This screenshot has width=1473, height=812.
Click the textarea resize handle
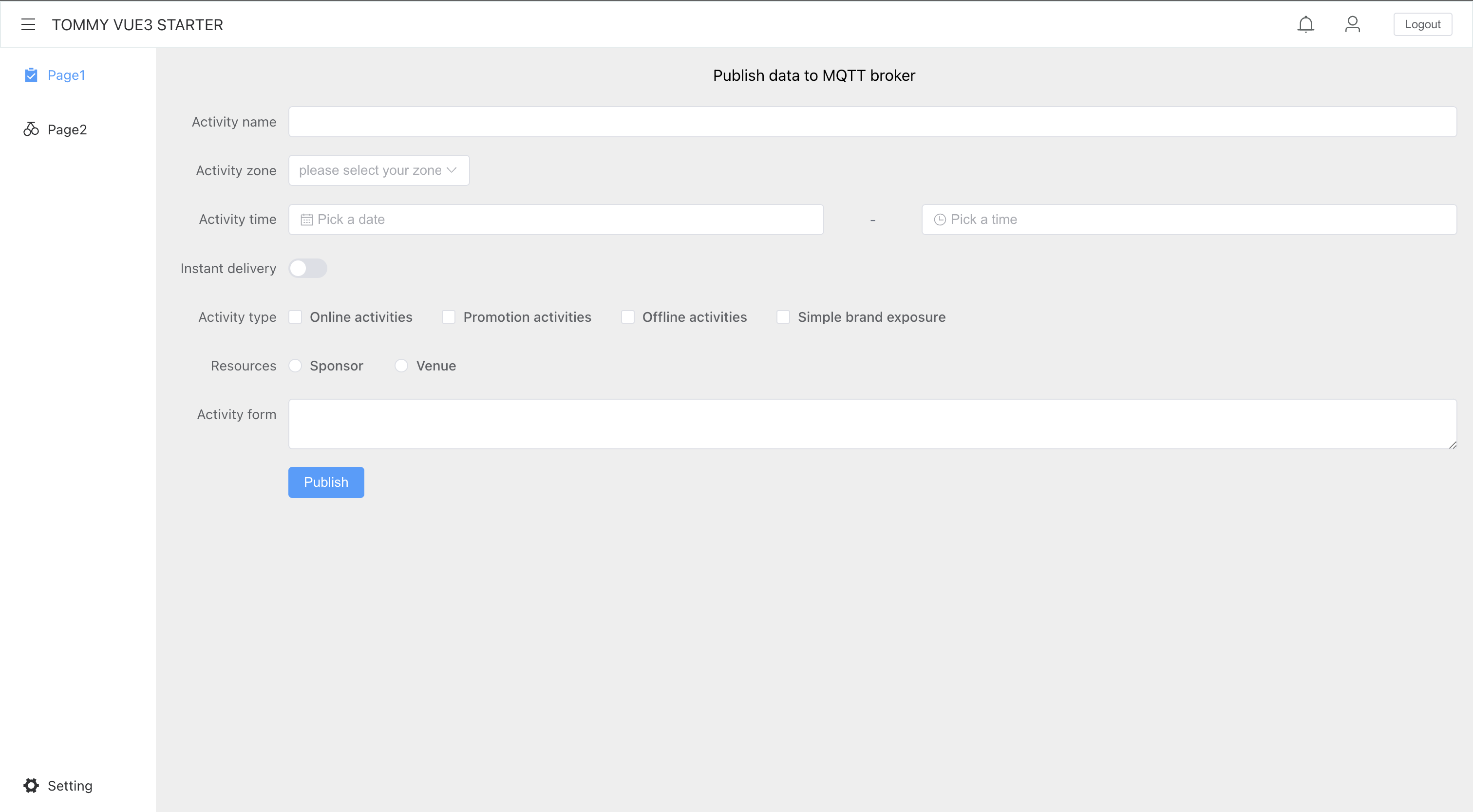[x=1453, y=444]
